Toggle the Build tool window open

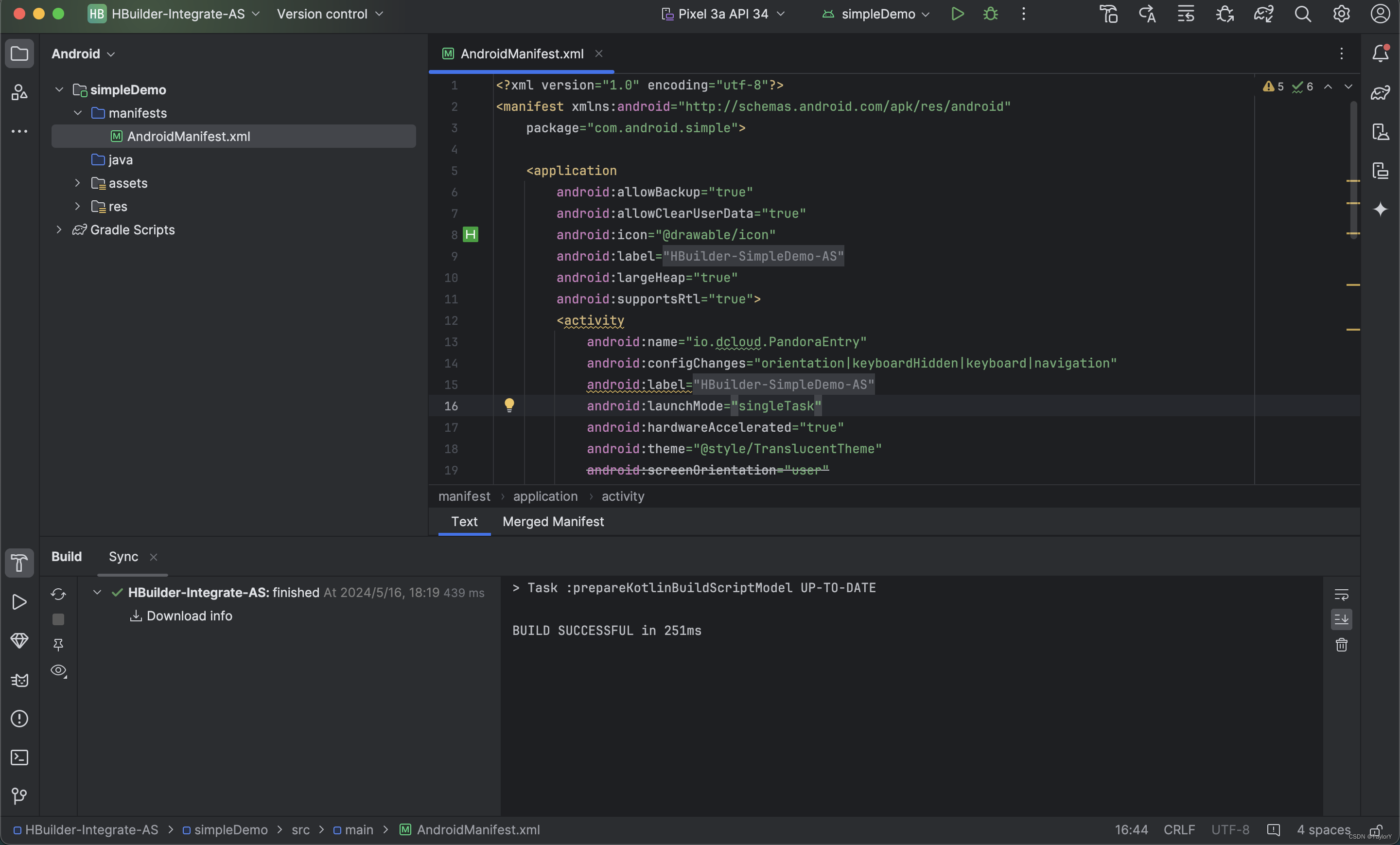tap(19, 563)
